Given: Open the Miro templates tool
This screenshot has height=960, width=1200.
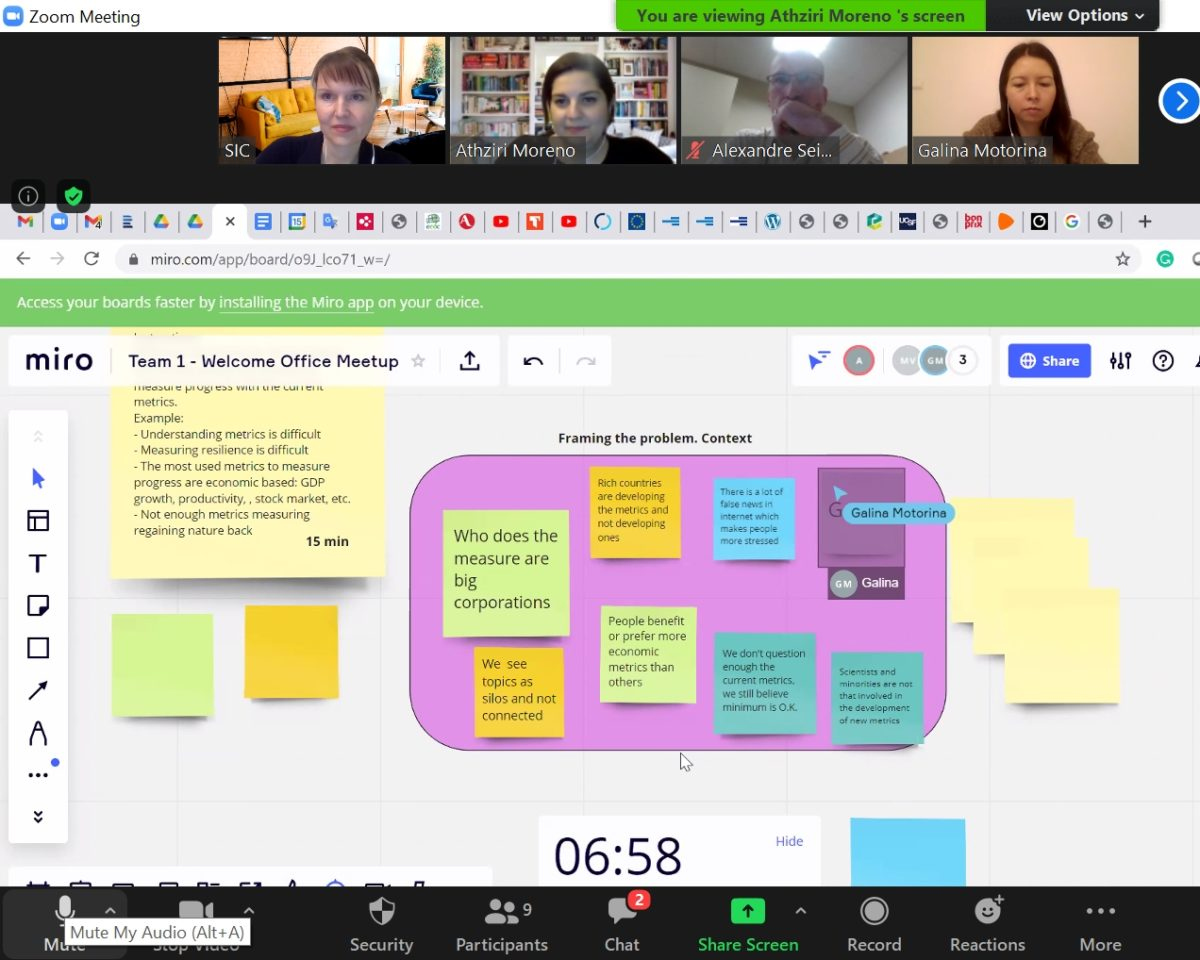Looking at the screenshot, I should click(38, 520).
